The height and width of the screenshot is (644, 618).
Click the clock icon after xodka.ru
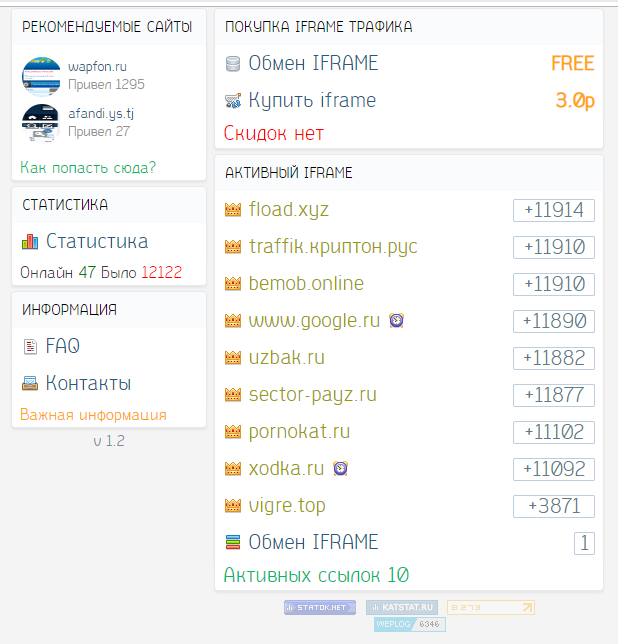[x=340, y=469]
